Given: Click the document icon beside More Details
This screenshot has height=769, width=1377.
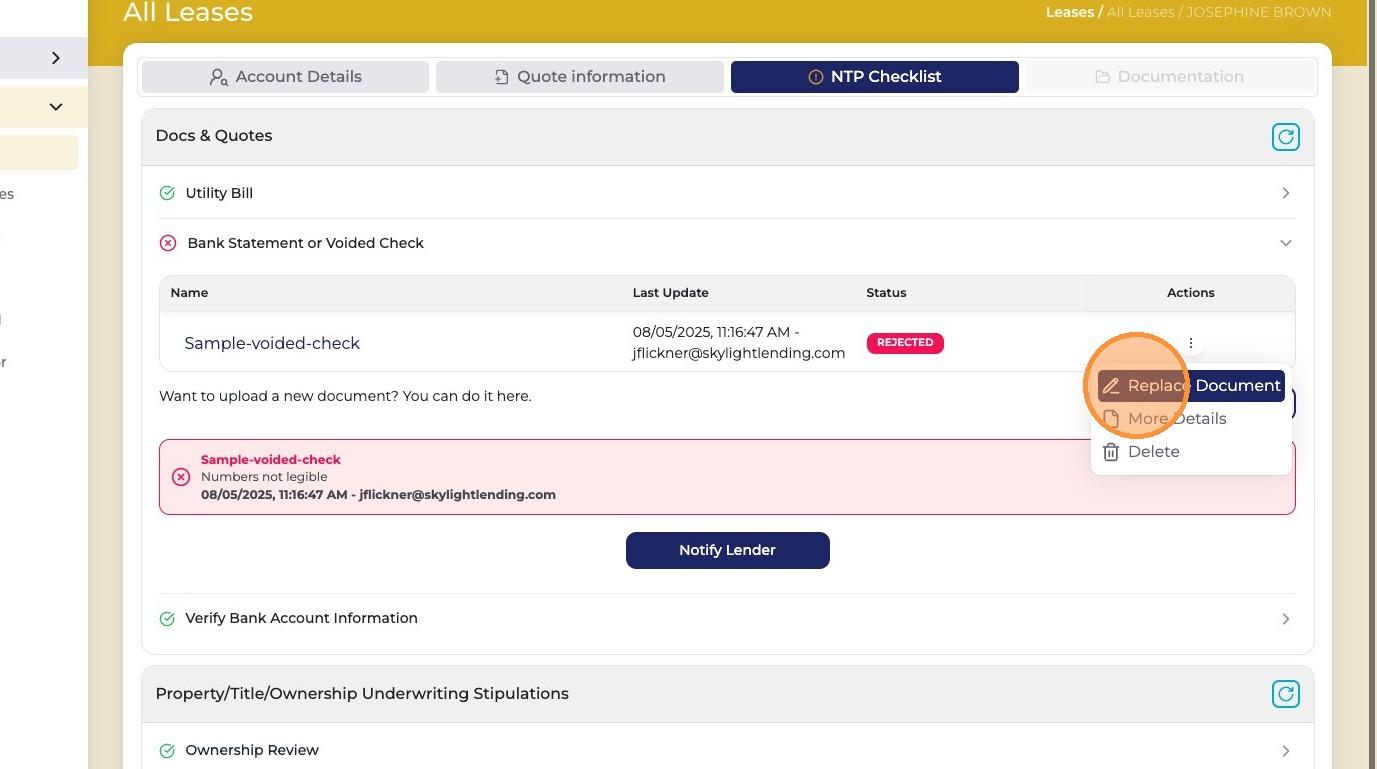Looking at the screenshot, I should (x=1111, y=419).
